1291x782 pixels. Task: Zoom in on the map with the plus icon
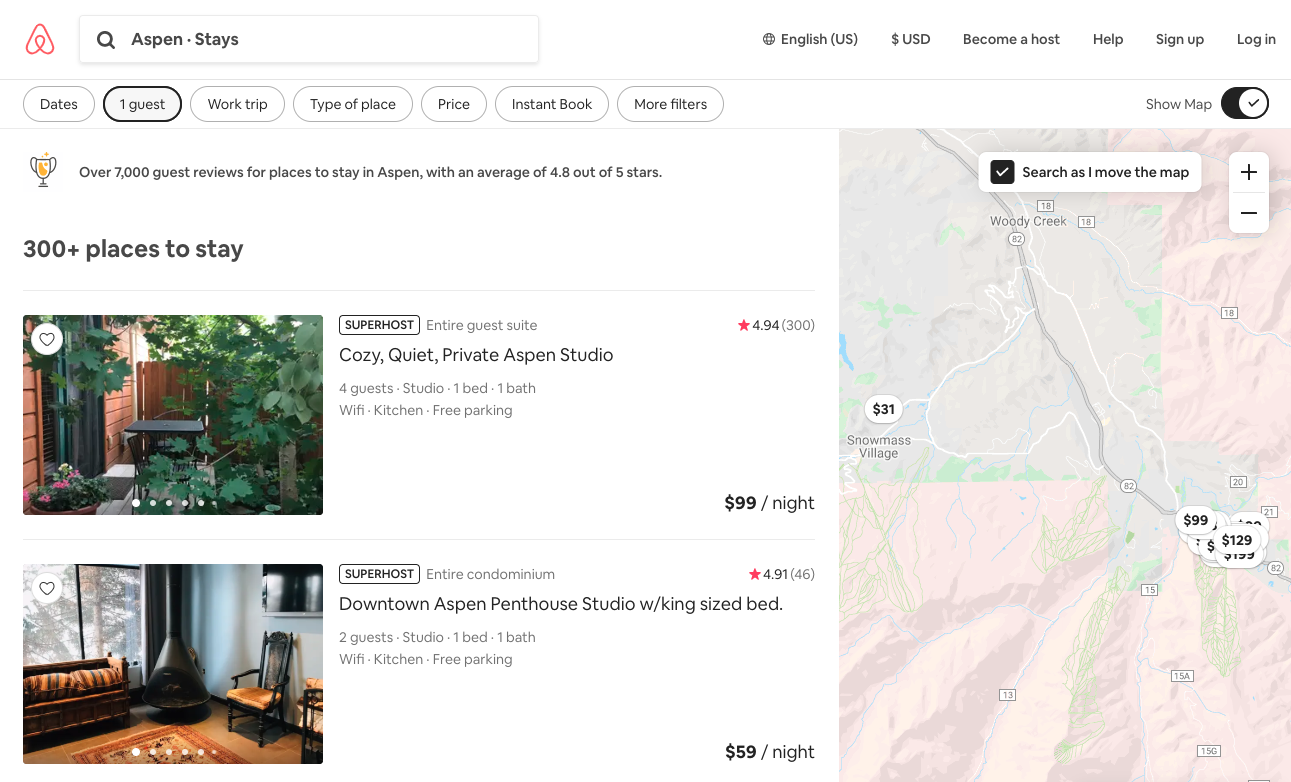1248,172
